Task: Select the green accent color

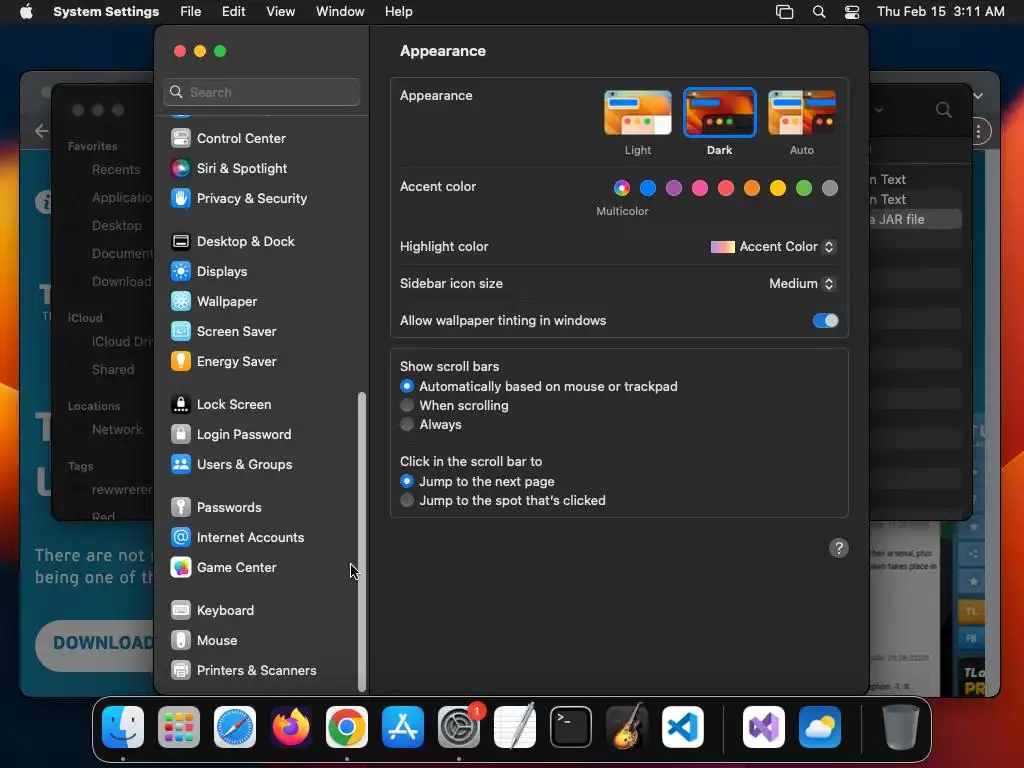Action: (x=804, y=188)
